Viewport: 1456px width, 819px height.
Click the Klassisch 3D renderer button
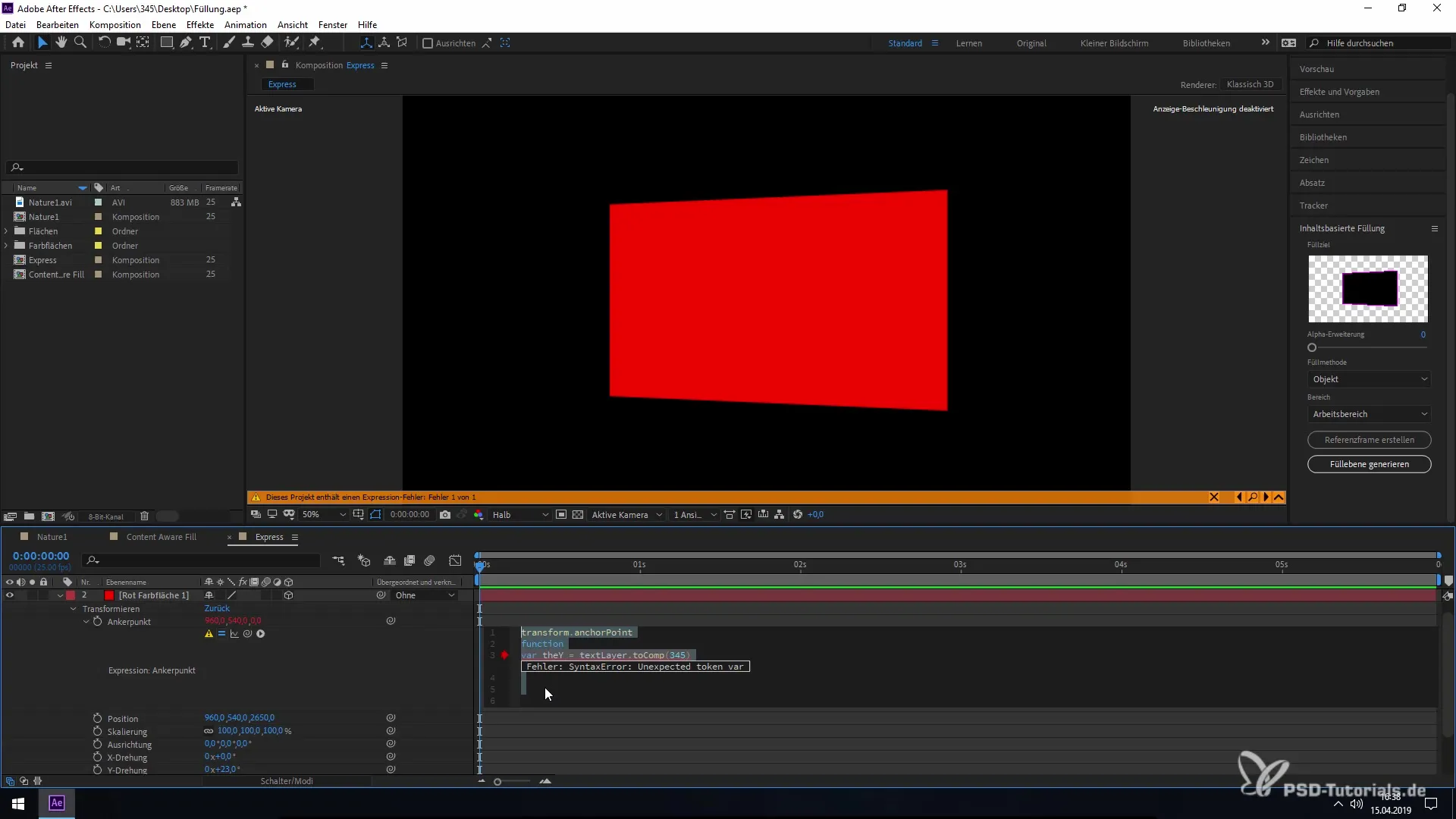coord(1250,84)
